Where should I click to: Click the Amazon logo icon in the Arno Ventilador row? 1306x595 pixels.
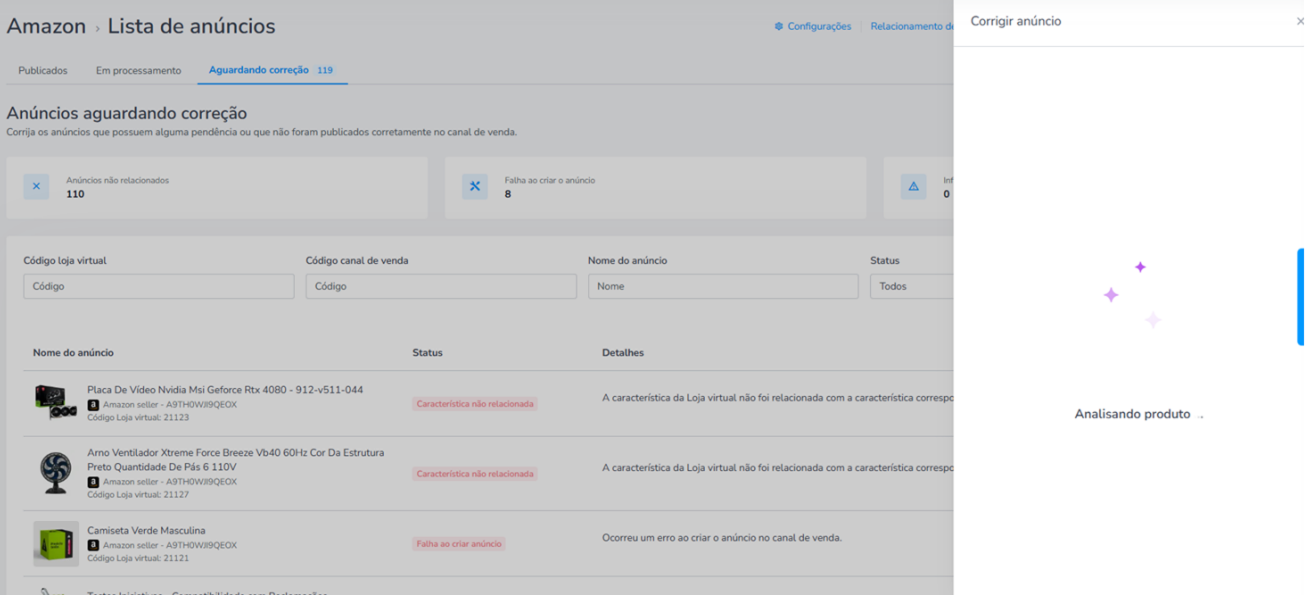[x=93, y=482]
